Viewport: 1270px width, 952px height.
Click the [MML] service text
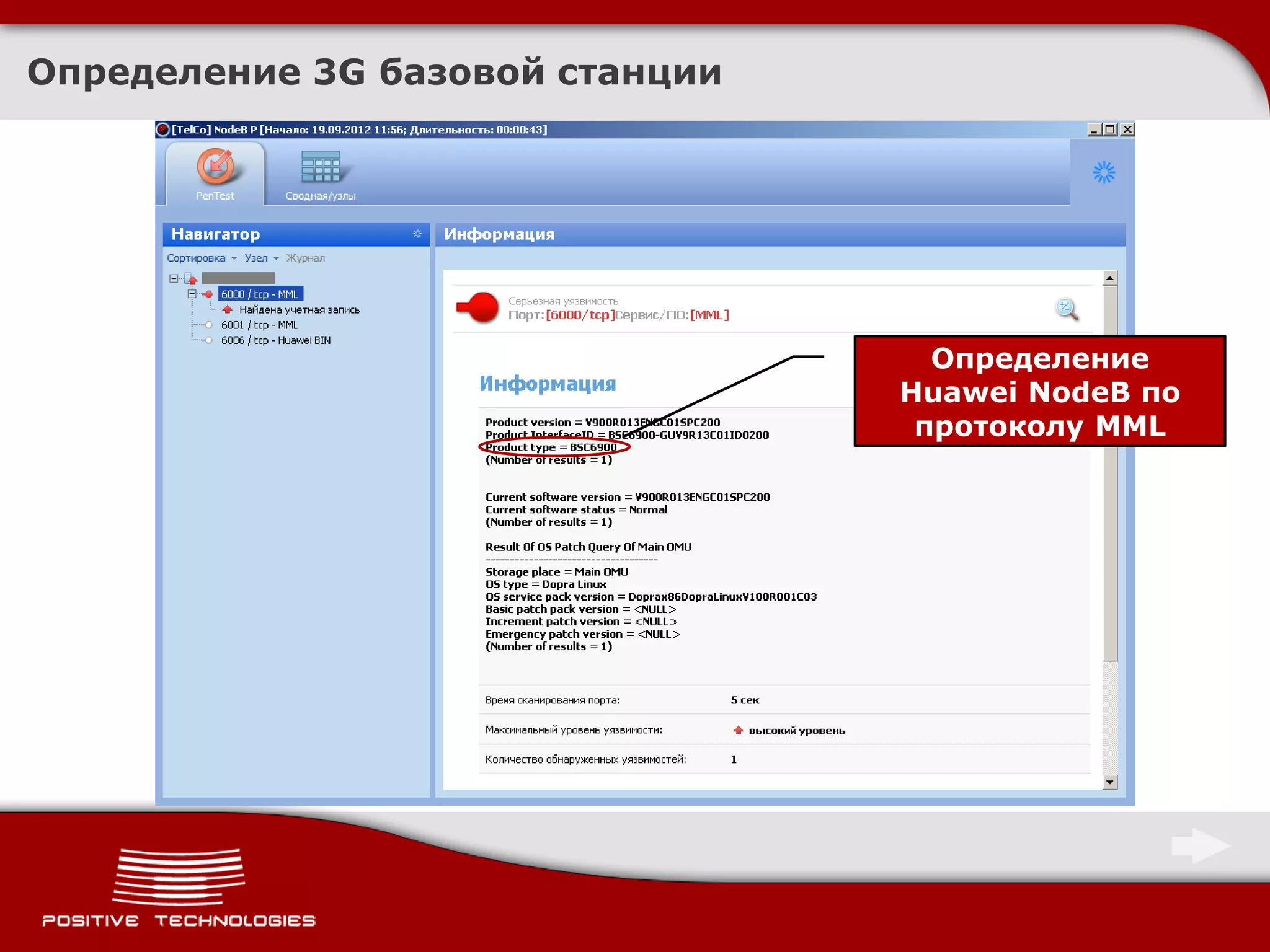(709, 315)
